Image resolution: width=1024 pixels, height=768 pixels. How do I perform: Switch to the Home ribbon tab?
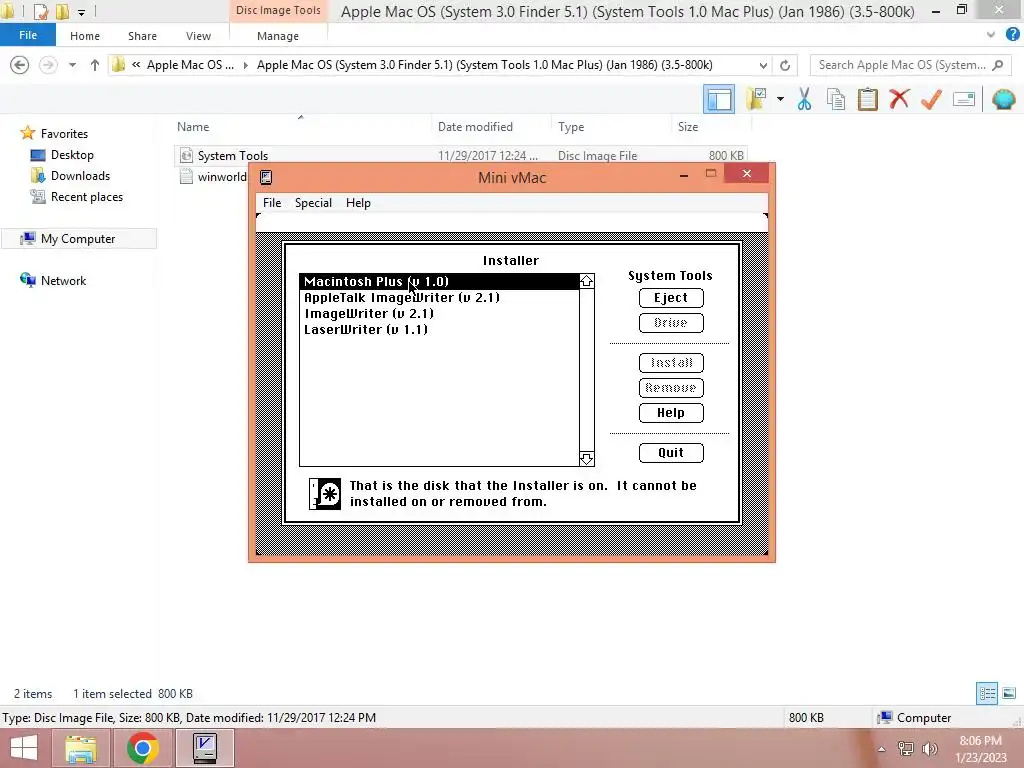[x=85, y=36]
